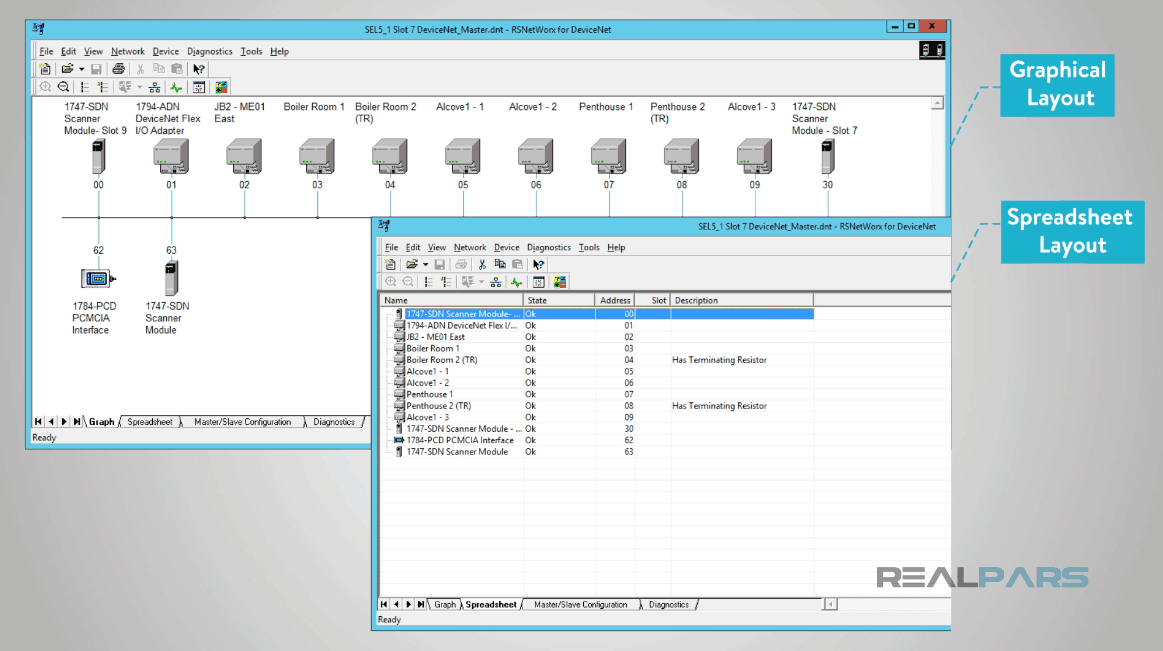Switch to Master/Slave Configuration tab in spreadsheet window
This screenshot has height=651, width=1163.
tap(581, 604)
